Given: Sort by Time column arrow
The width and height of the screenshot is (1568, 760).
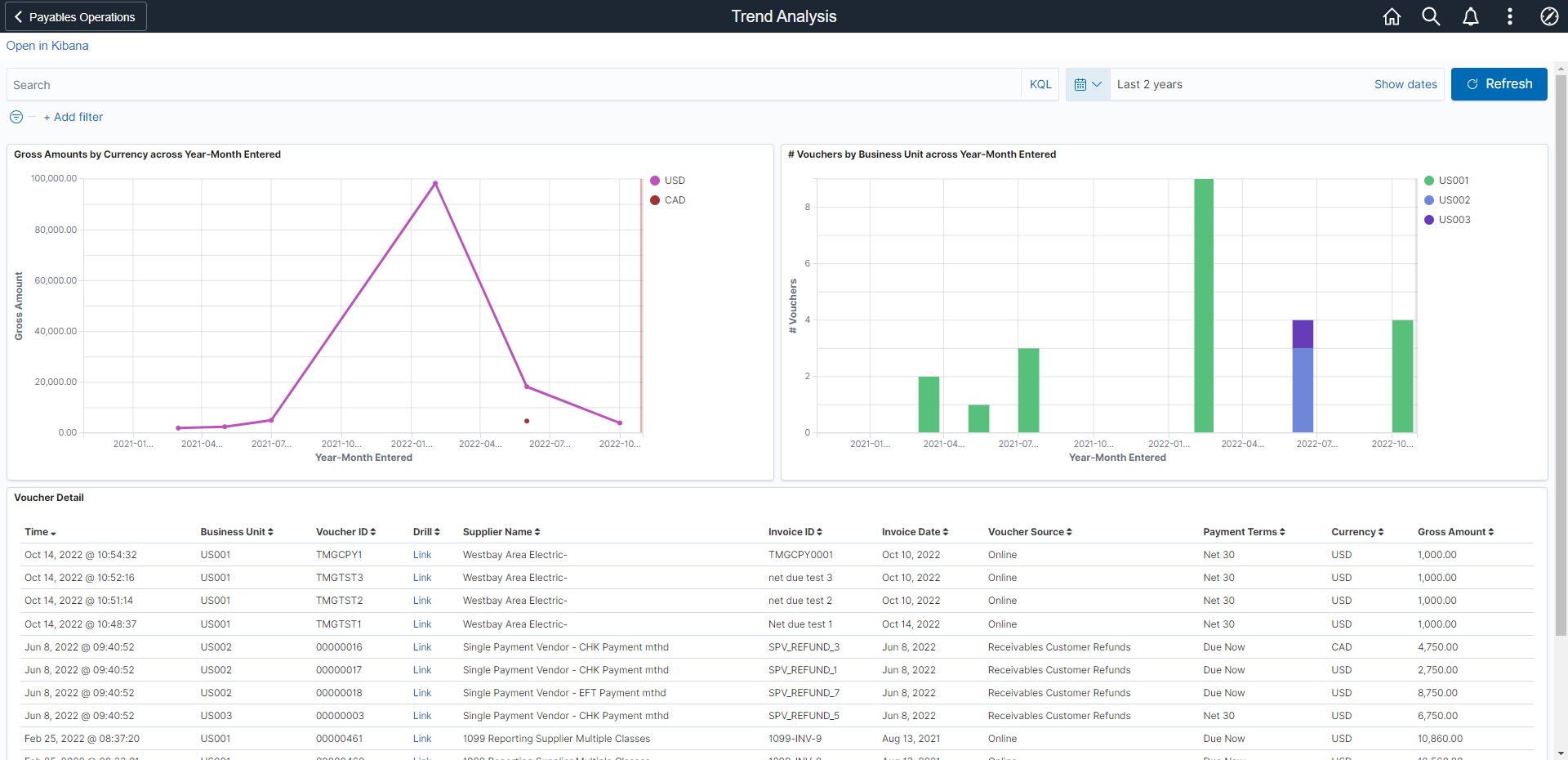Looking at the screenshot, I should 53,533.
